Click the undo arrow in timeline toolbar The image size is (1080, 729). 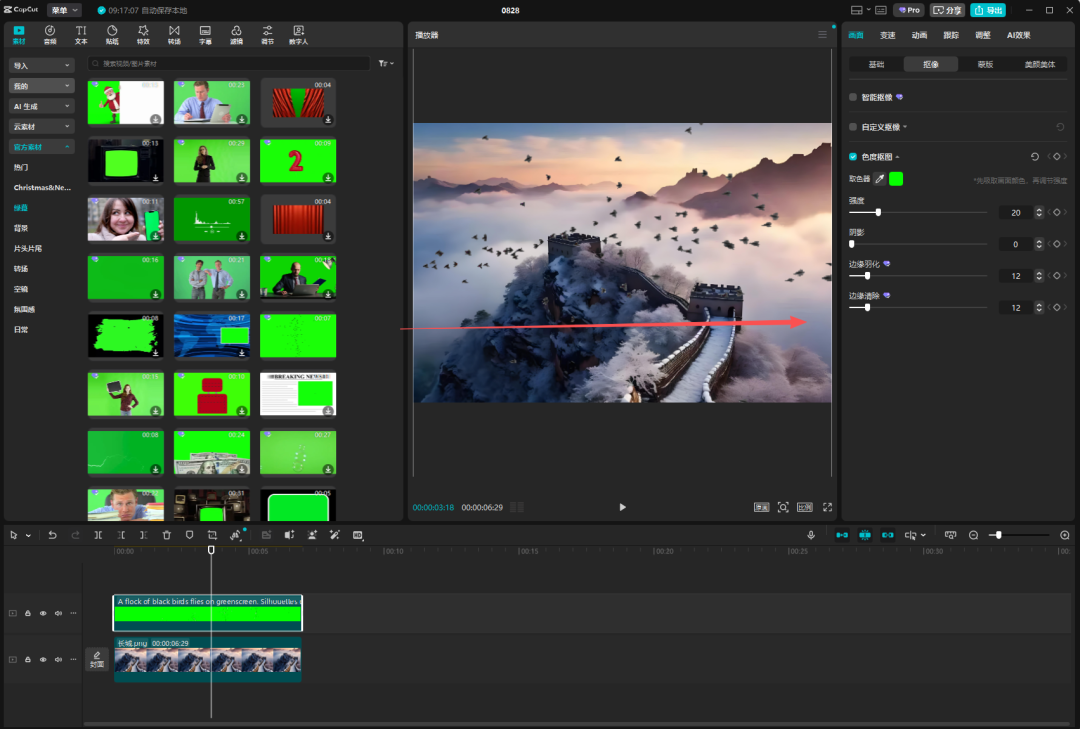tap(52, 536)
